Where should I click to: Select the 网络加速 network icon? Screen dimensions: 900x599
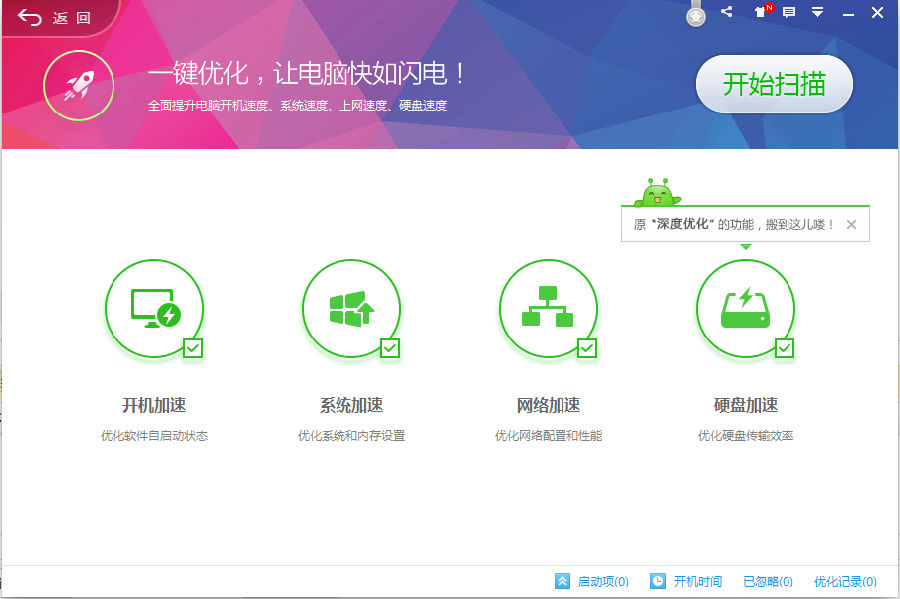548,309
